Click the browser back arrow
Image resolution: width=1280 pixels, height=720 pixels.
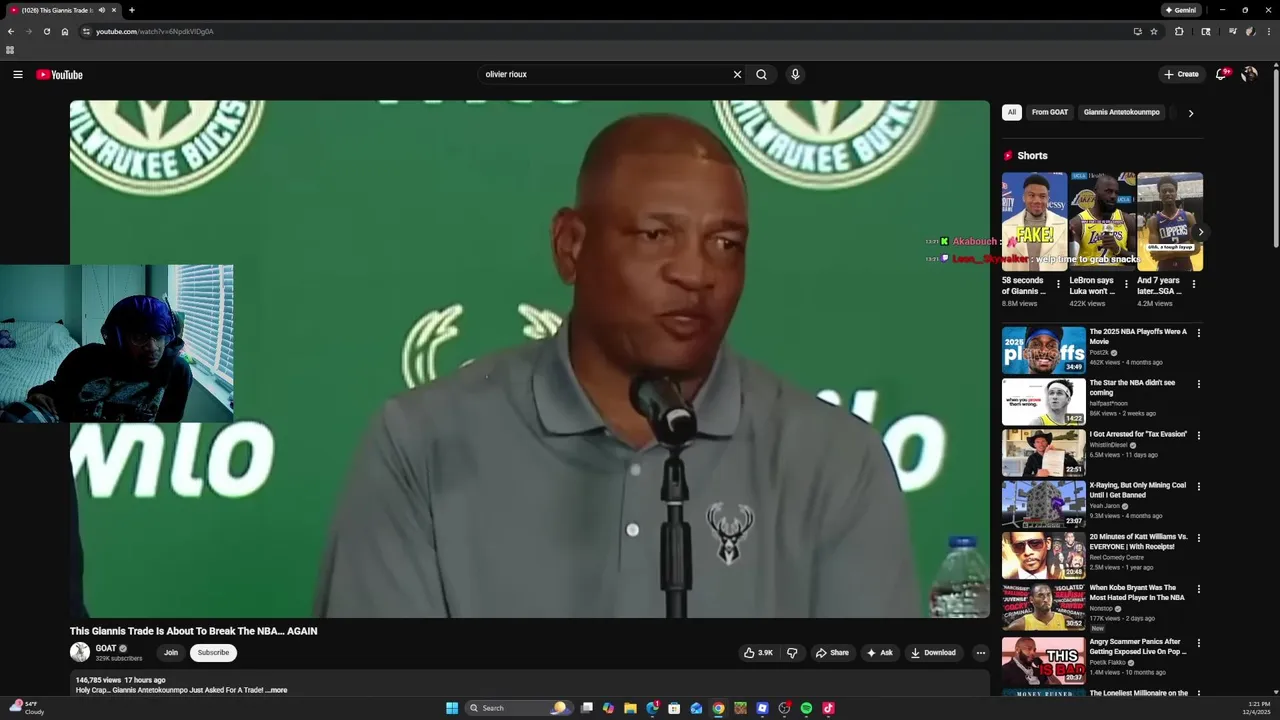tap(11, 31)
